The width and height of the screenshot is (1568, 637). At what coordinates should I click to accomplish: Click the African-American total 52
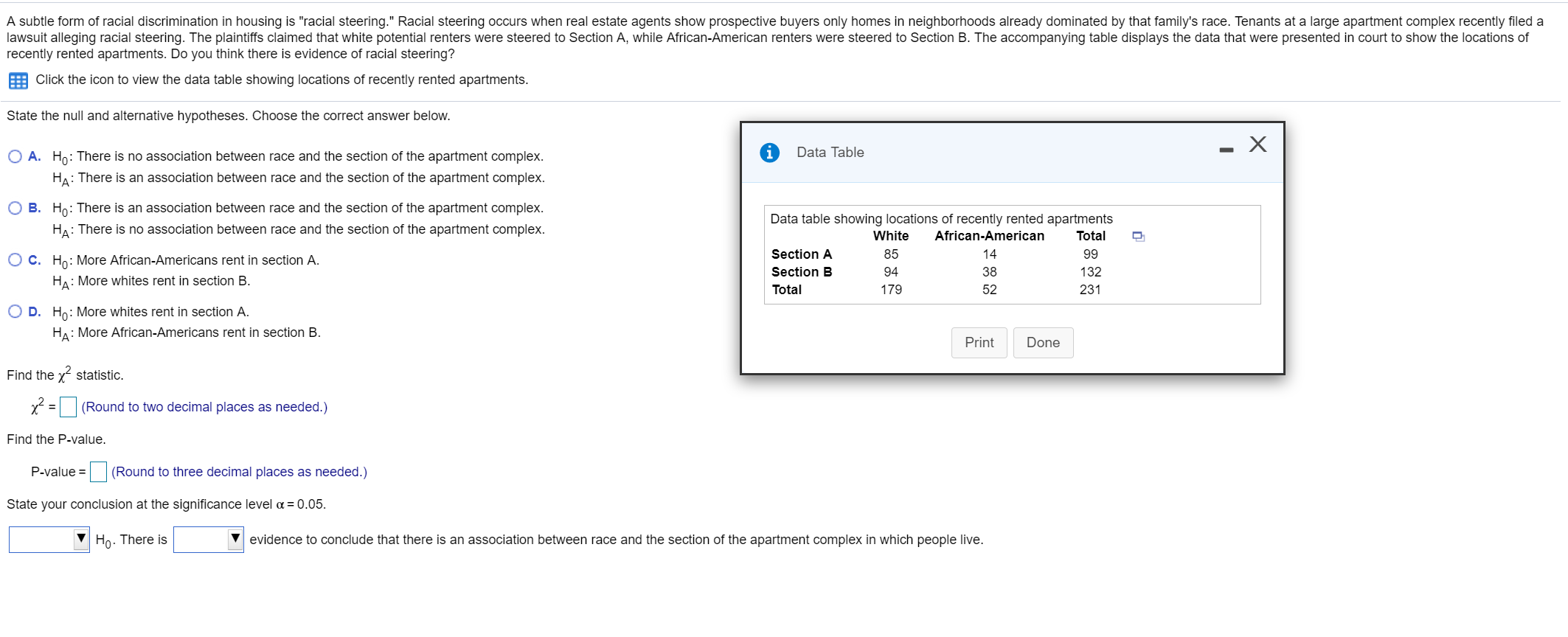click(x=989, y=290)
